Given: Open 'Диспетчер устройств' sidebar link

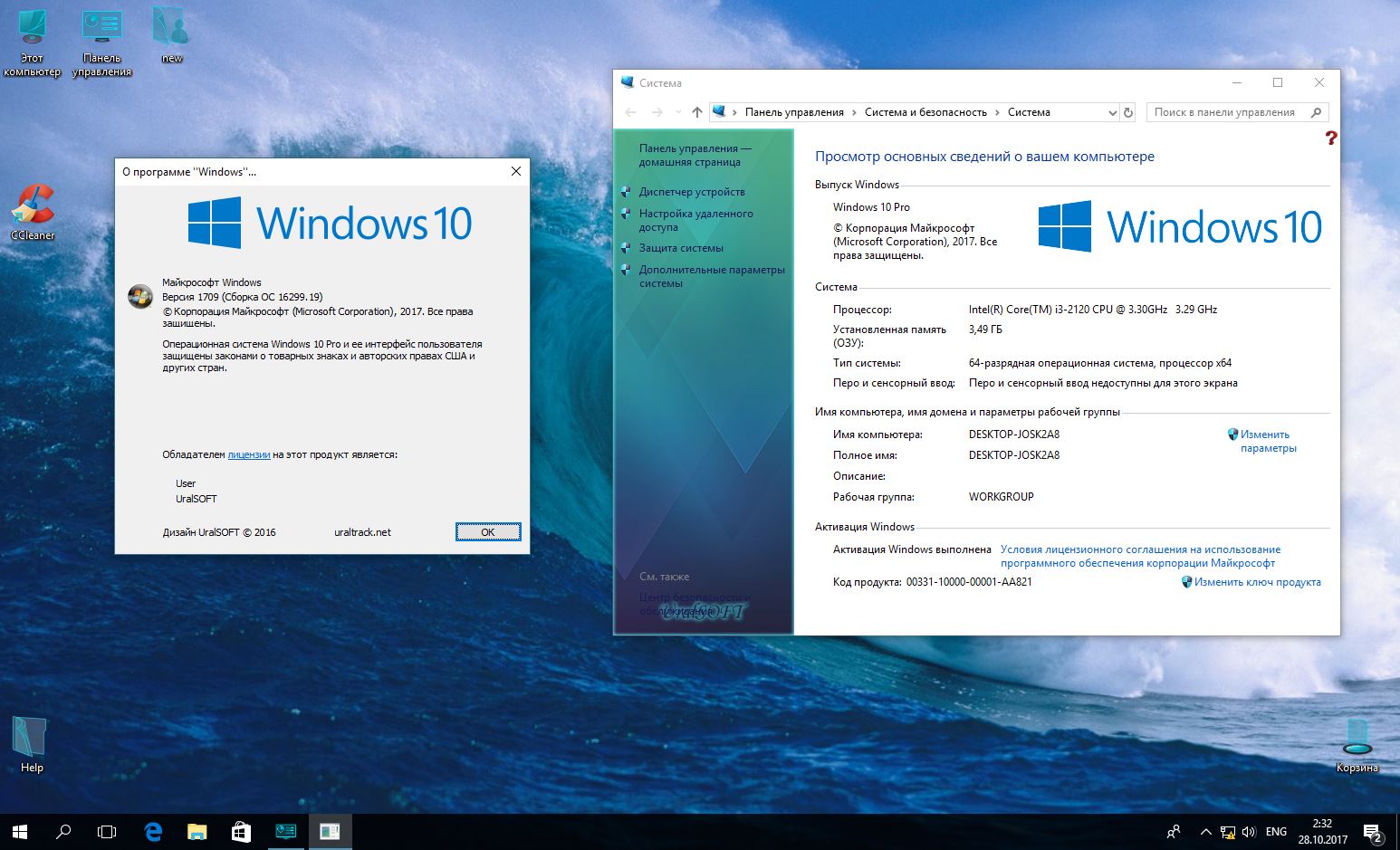Looking at the screenshot, I should click(x=692, y=192).
